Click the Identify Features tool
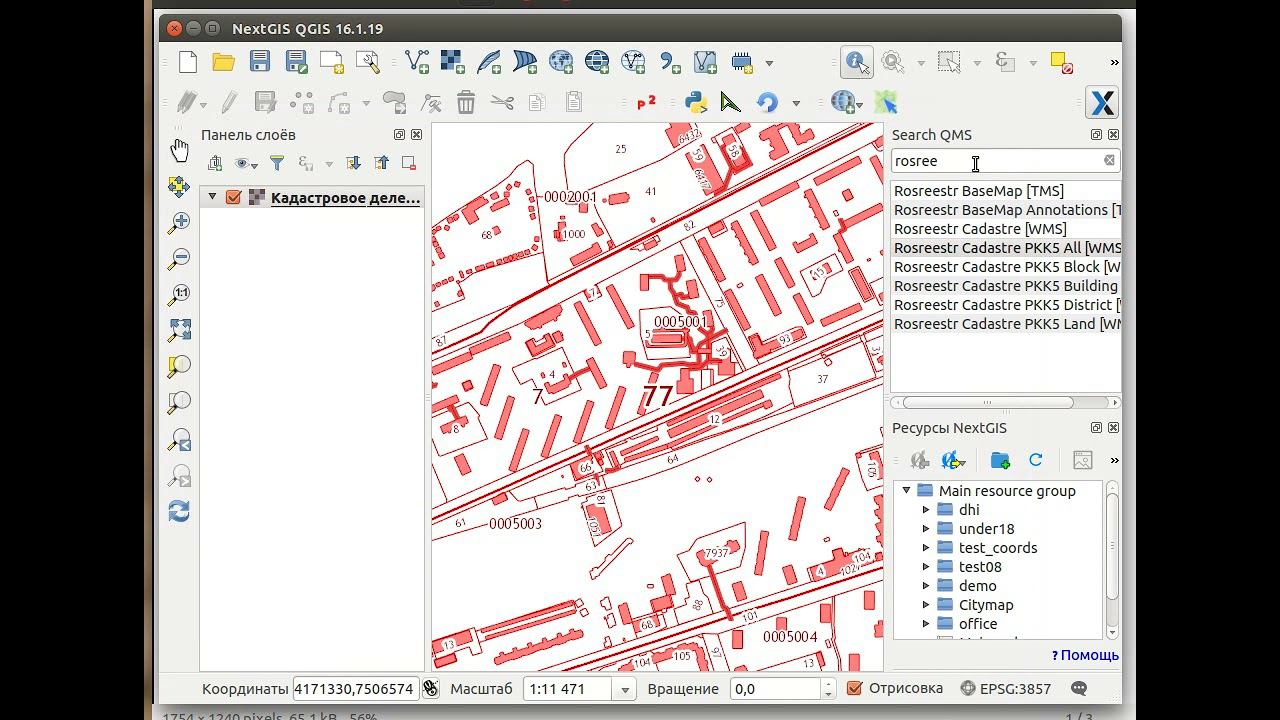This screenshot has width=1280, height=720. click(x=857, y=62)
